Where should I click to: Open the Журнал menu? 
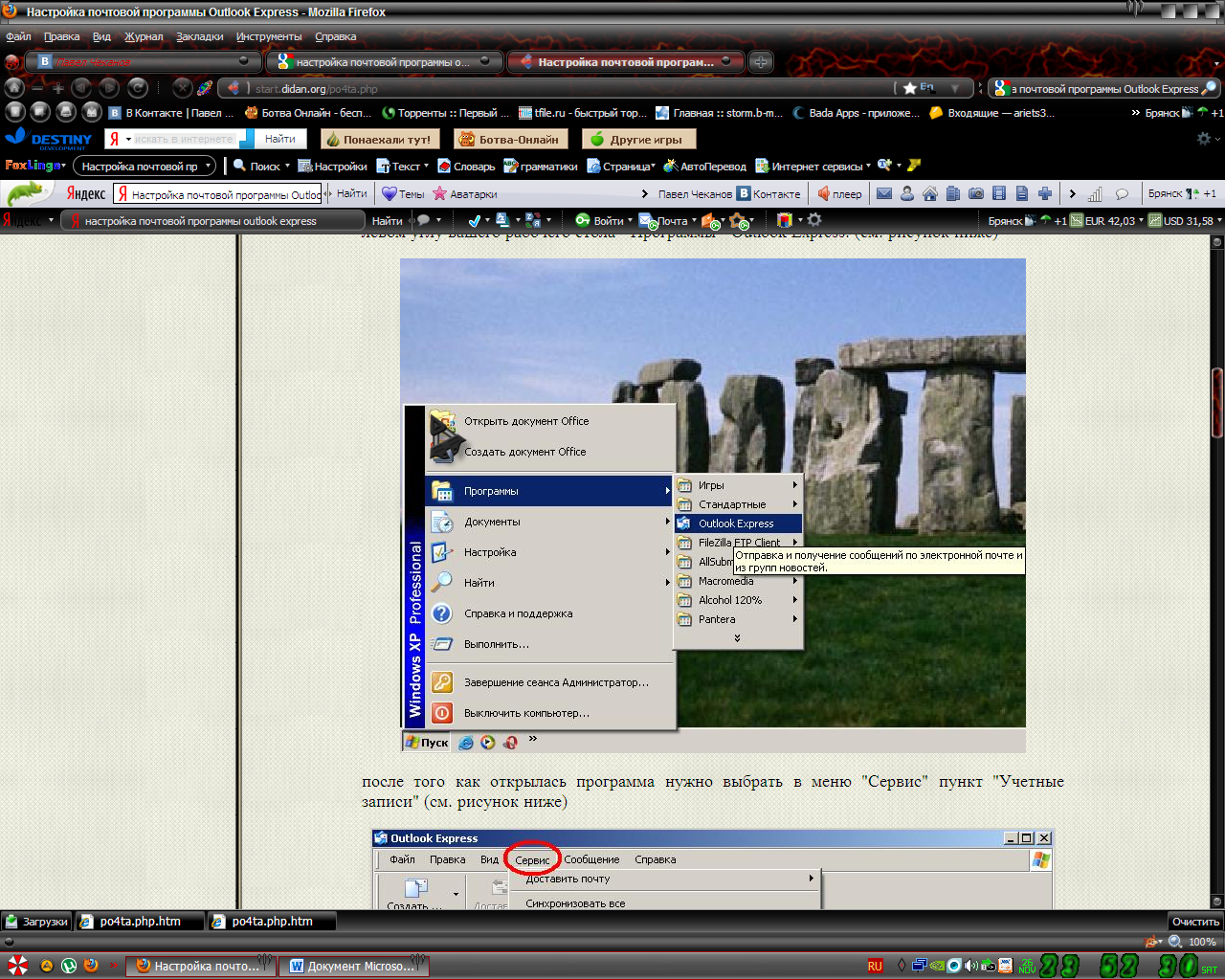coord(144,36)
